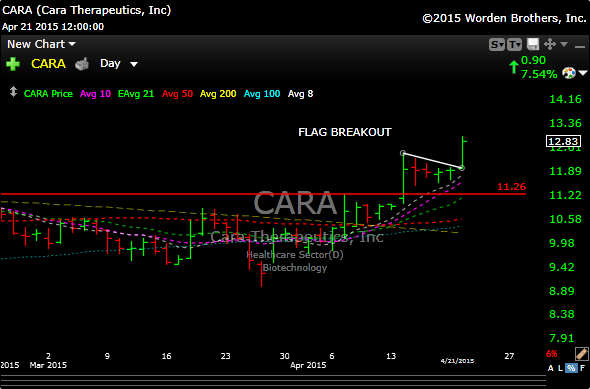Click the 13.36 price scale label
Image resolution: width=590 pixels, height=389 pixels.
point(565,123)
